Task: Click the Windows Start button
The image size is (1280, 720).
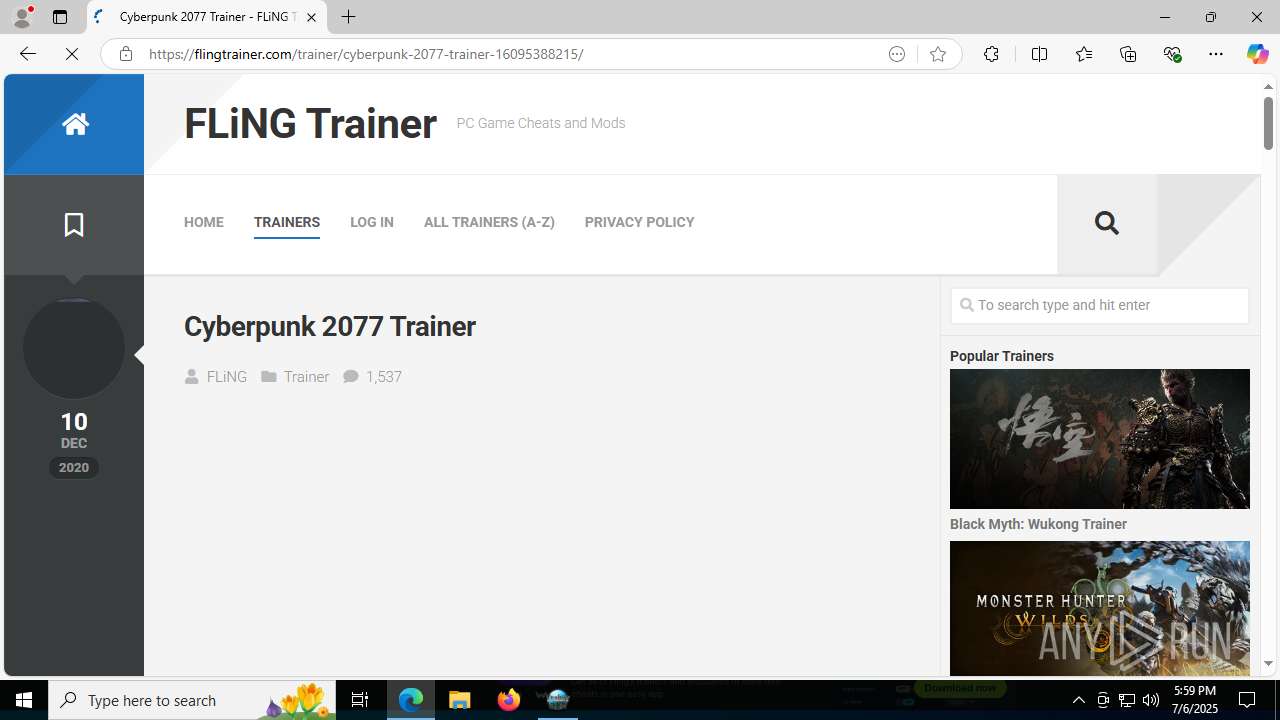Action: tap(24, 700)
